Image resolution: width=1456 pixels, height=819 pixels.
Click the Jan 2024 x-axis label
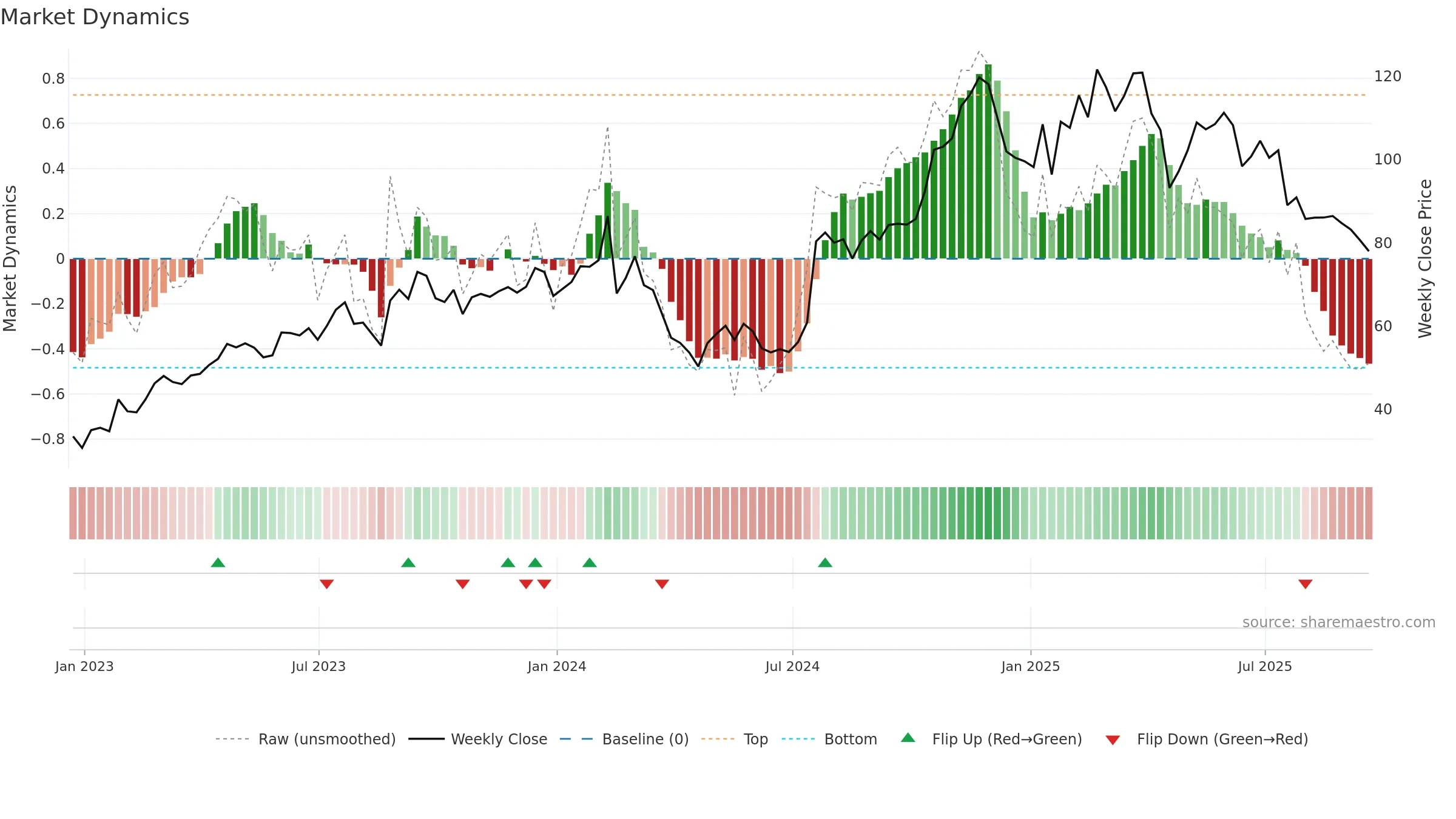[557, 667]
